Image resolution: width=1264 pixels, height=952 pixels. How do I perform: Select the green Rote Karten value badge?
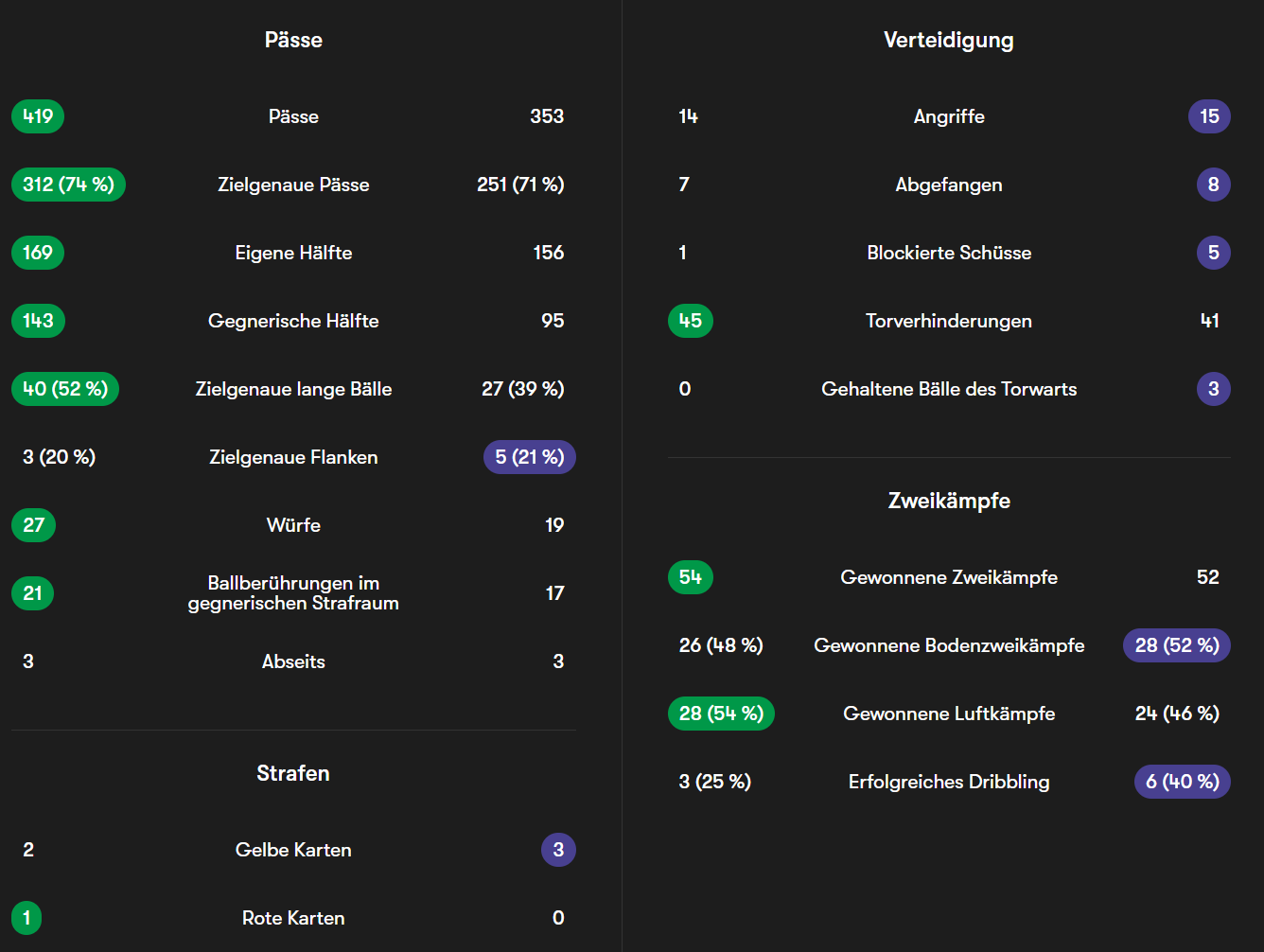(26, 918)
